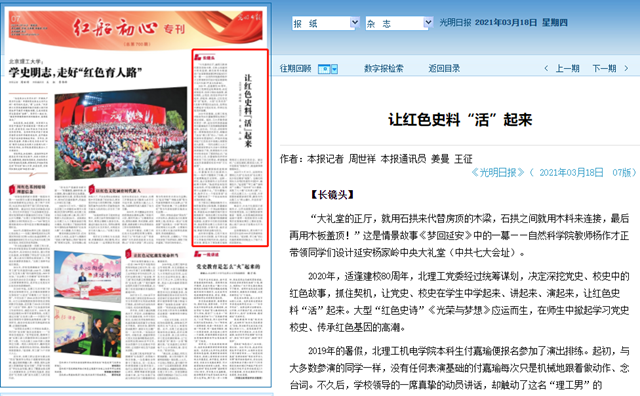Click the article 党史教育是怎么“火”起来的
Viewport: 640px width, 396px height.
pos(228,267)
